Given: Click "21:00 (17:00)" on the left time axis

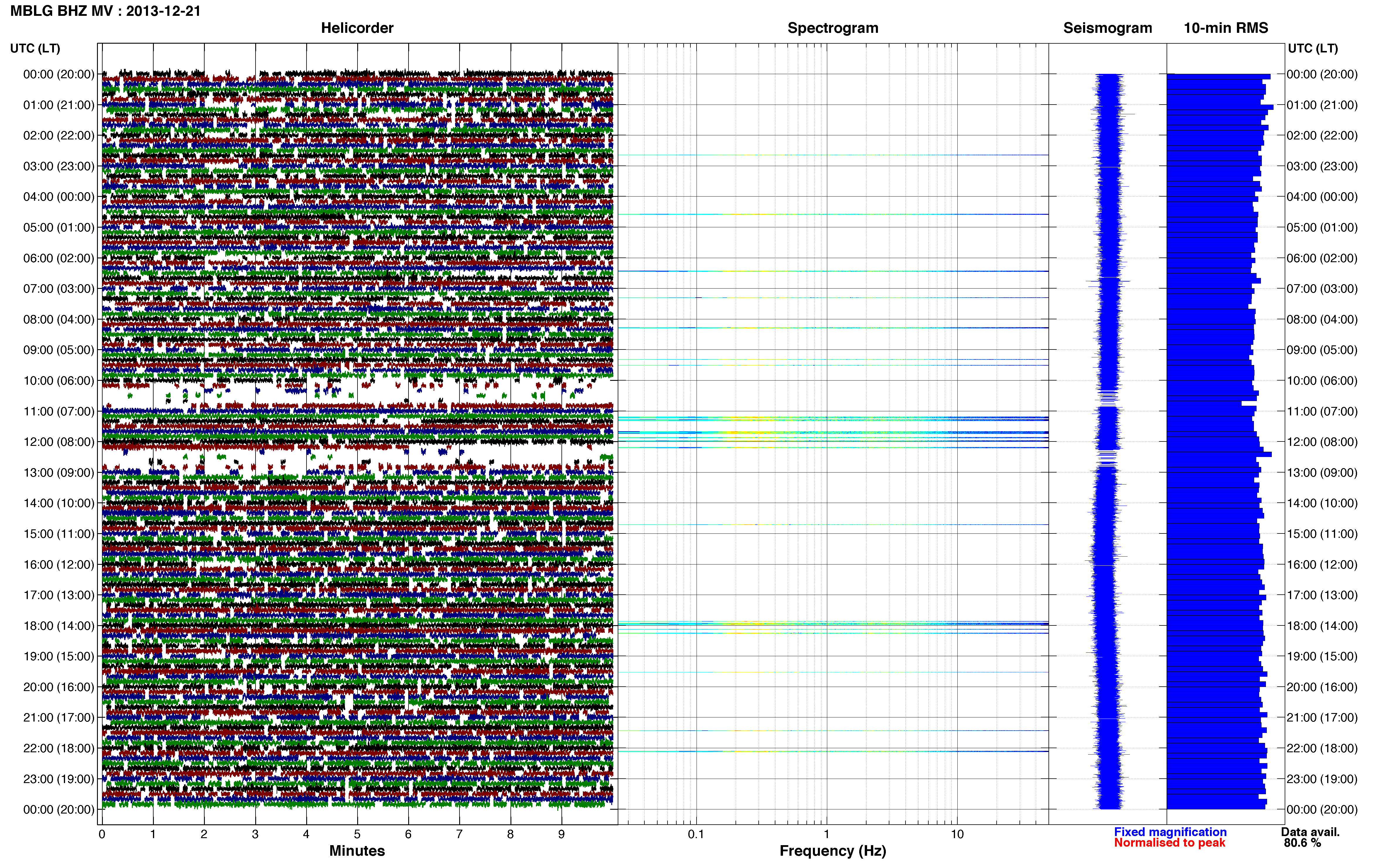Looking at the screenshot, I should pyautogui.click(x=59, y=718).
